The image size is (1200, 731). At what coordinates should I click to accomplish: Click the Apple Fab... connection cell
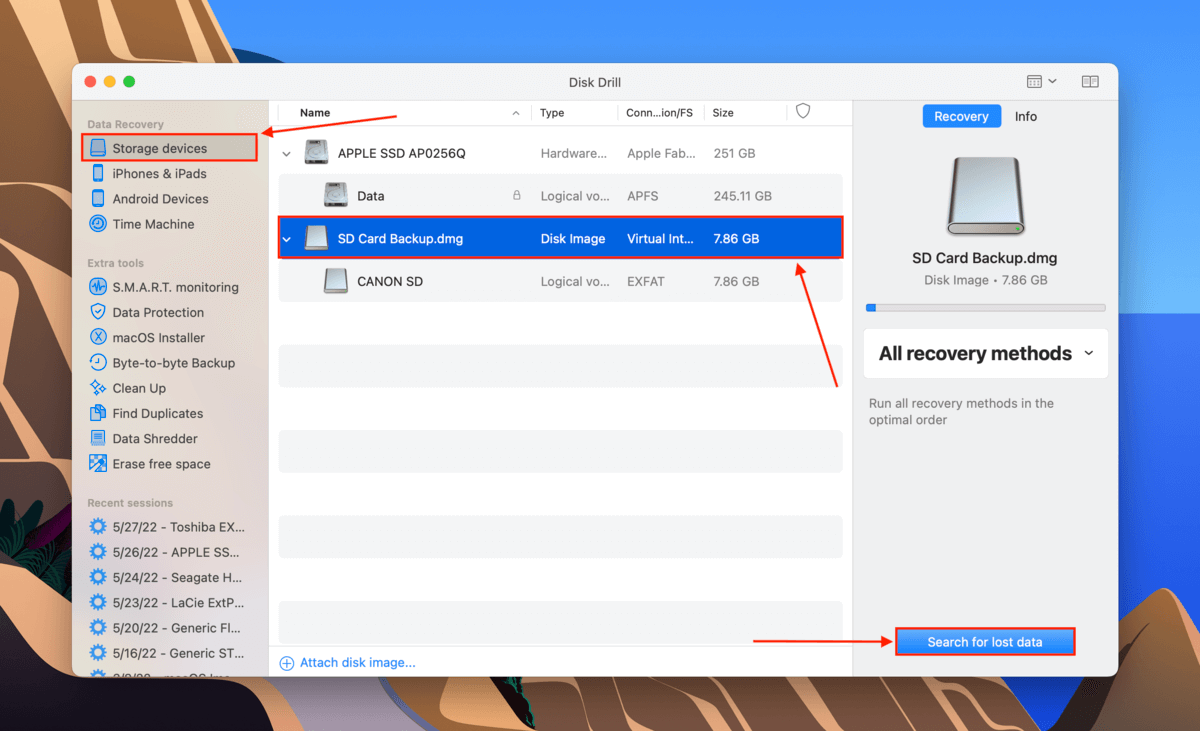pos(661,154)
